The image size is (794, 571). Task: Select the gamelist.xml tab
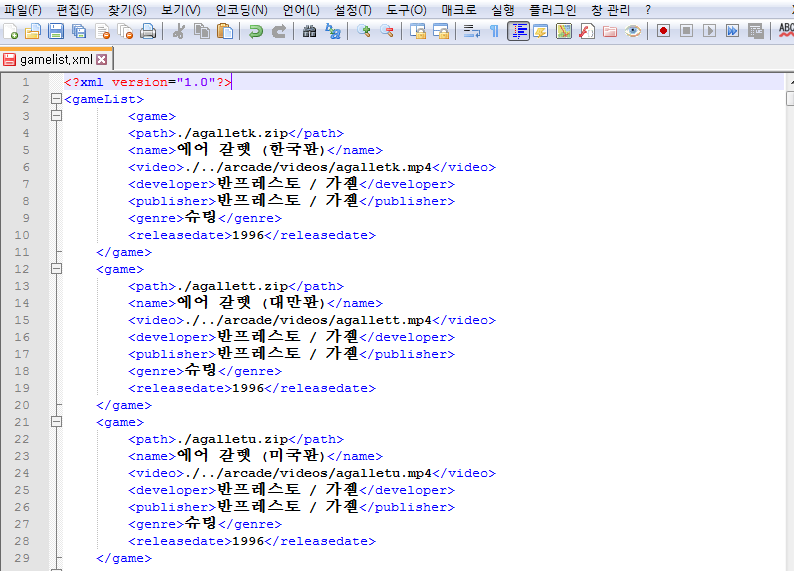coord(56,60)
